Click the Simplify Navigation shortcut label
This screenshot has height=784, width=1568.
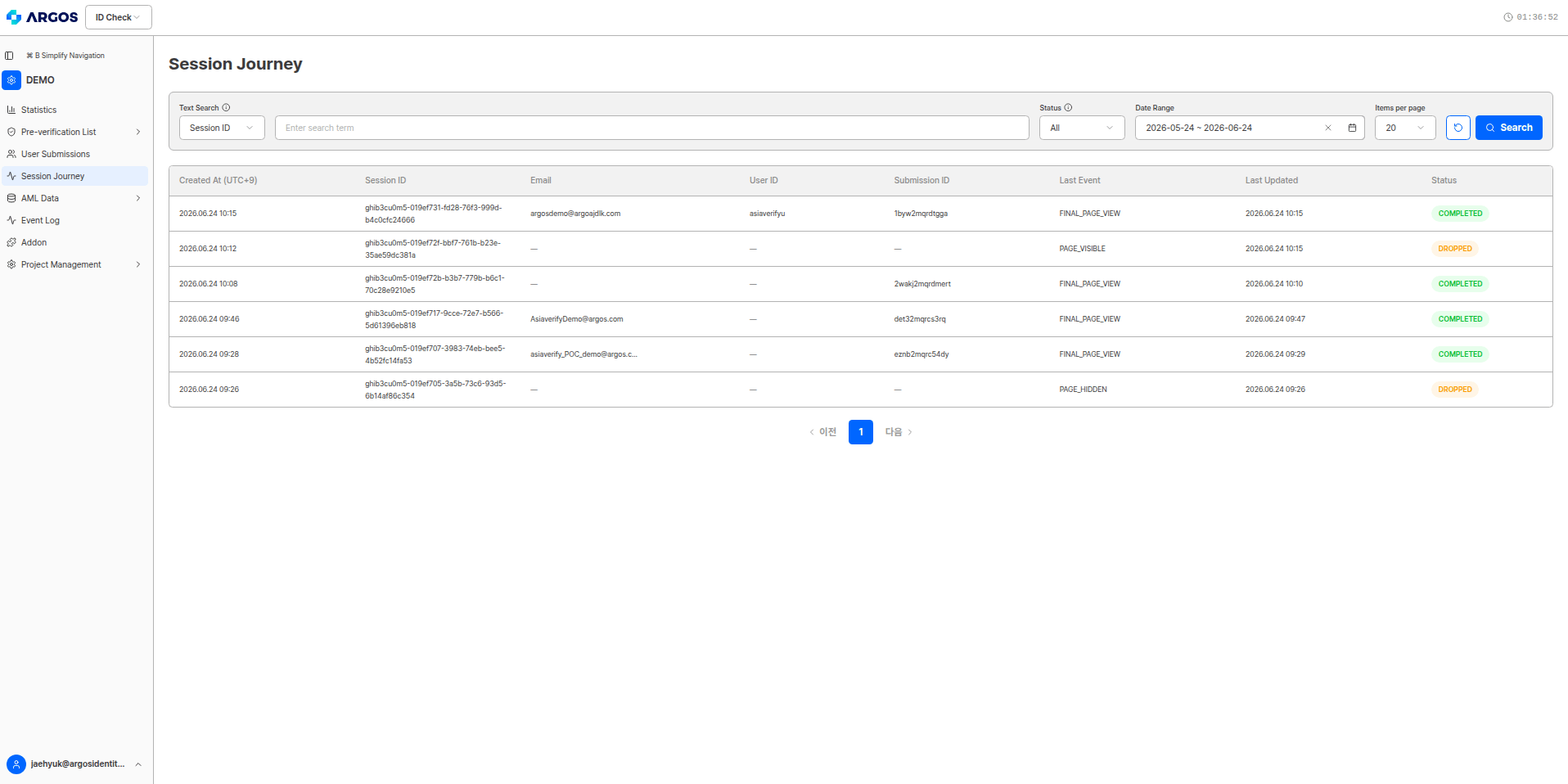[65, 56]
